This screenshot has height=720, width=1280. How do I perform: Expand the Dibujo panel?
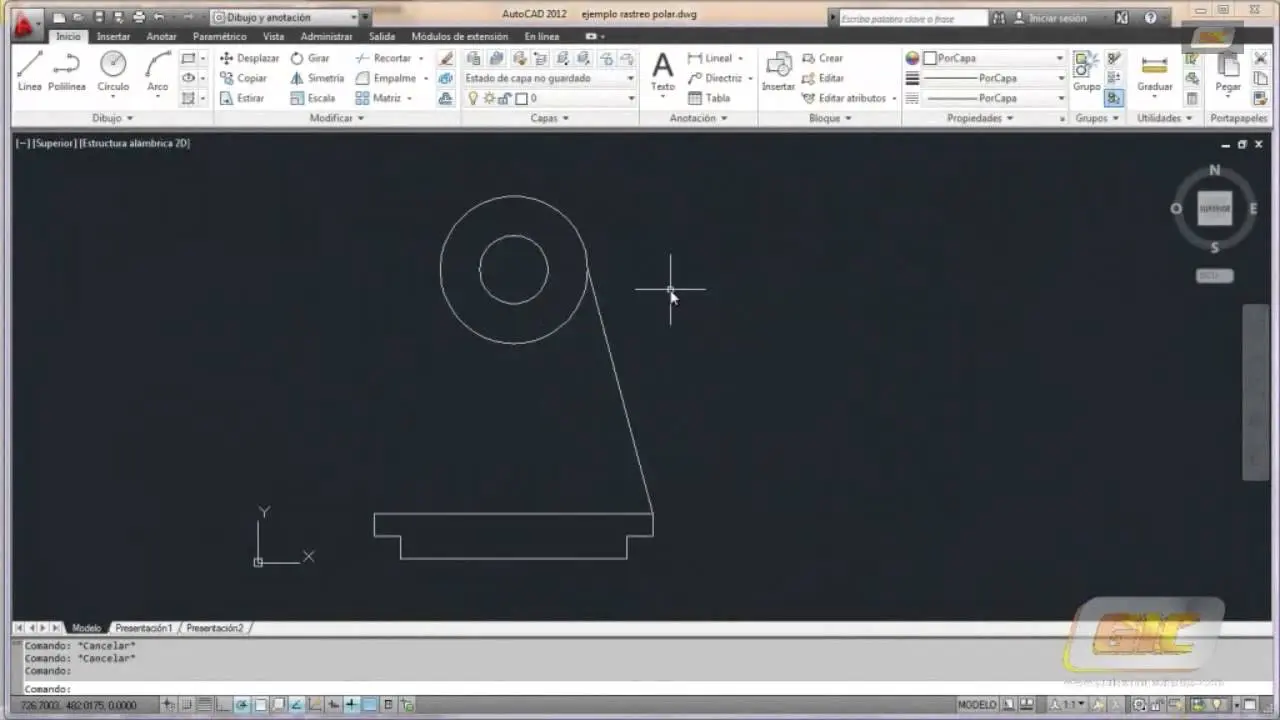113,118
